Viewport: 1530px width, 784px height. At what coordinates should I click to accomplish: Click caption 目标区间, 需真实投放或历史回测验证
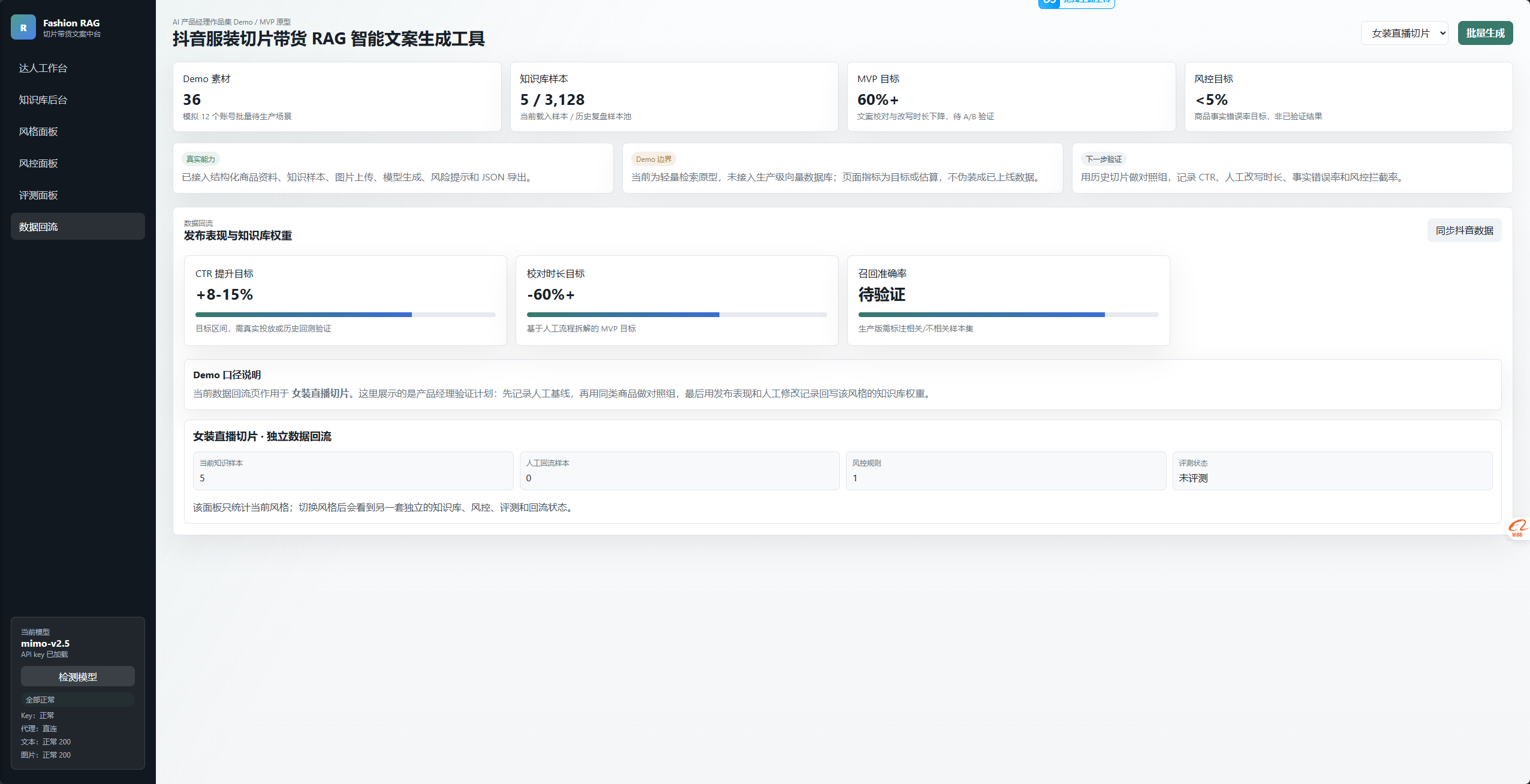pyautogui.click(x=263, y=328)
